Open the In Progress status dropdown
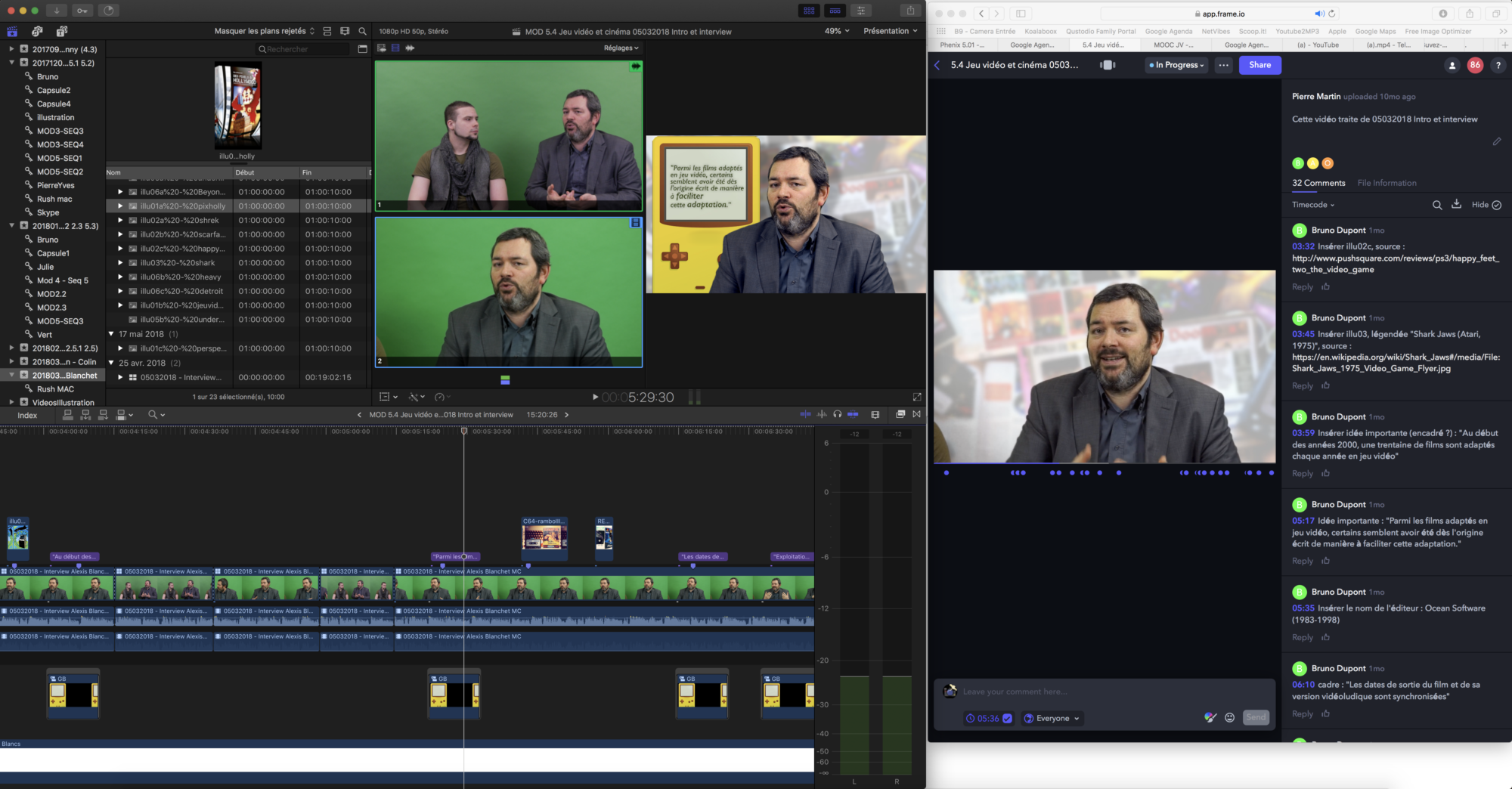This screenshot has height=789, width=1512. click(1176, 65)
